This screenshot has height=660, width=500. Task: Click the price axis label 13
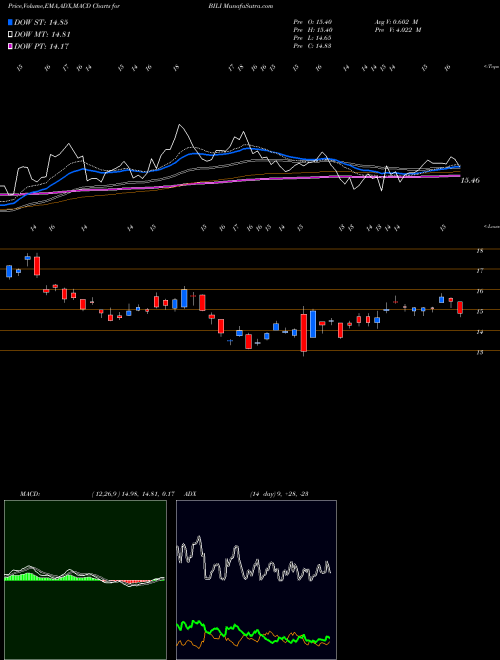point(479,352)
